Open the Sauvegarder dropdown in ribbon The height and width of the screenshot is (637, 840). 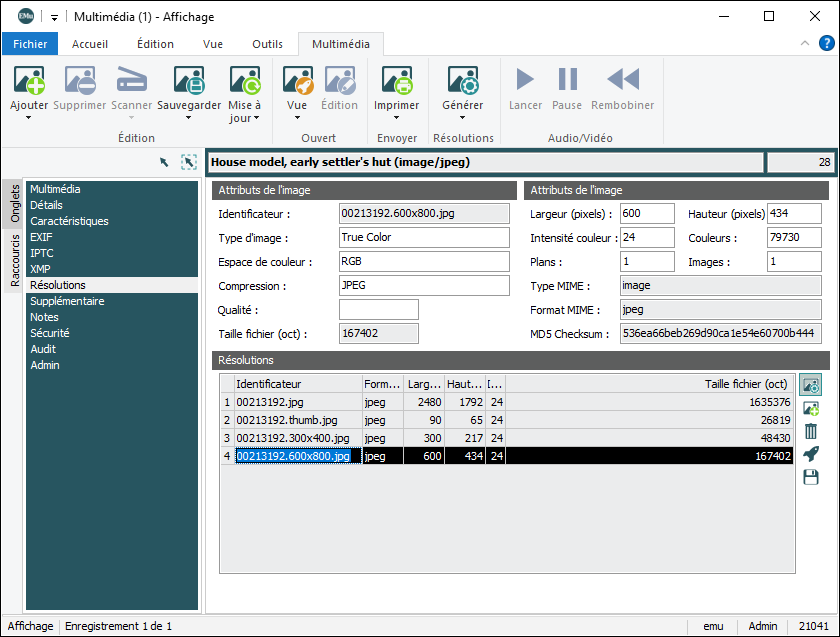189,118
